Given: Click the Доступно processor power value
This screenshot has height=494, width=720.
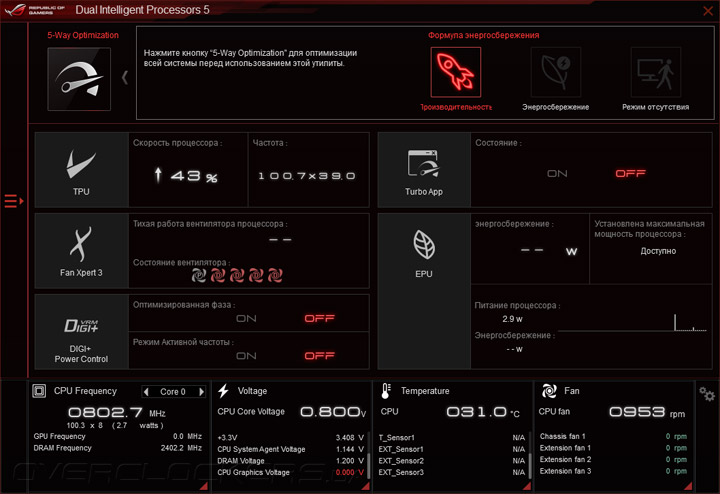Looking at the screenshot, I should [658, 251].
